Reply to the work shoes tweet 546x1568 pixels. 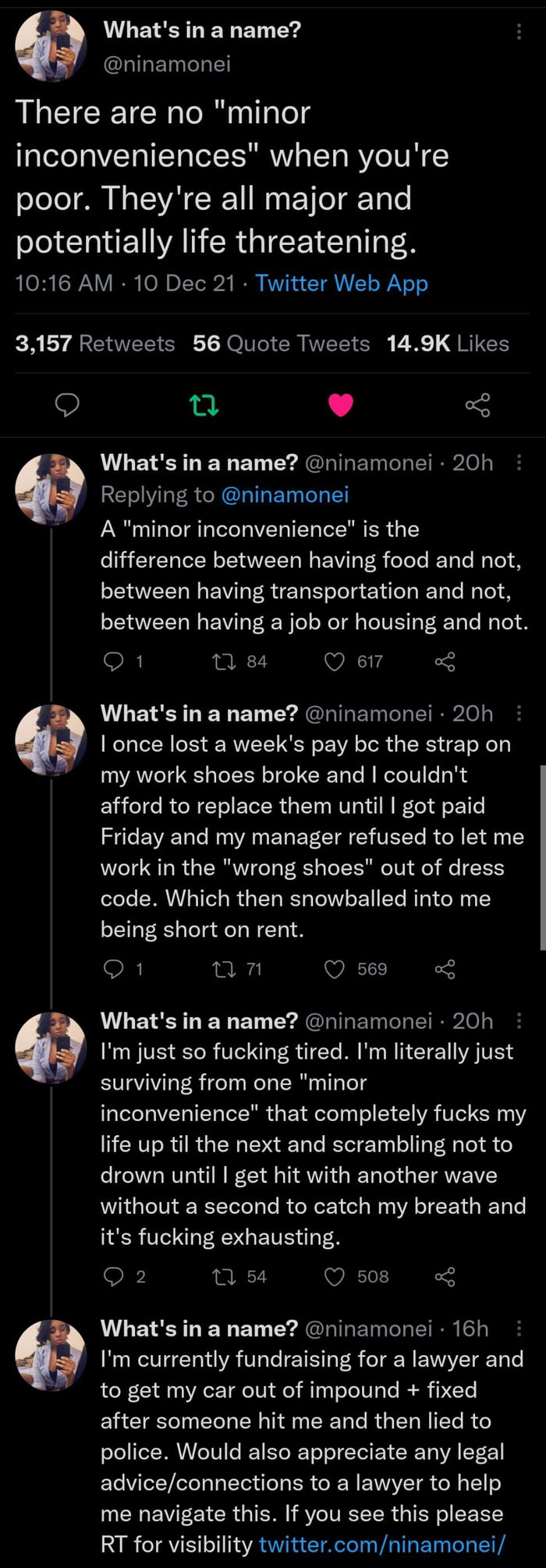(114, 970)
